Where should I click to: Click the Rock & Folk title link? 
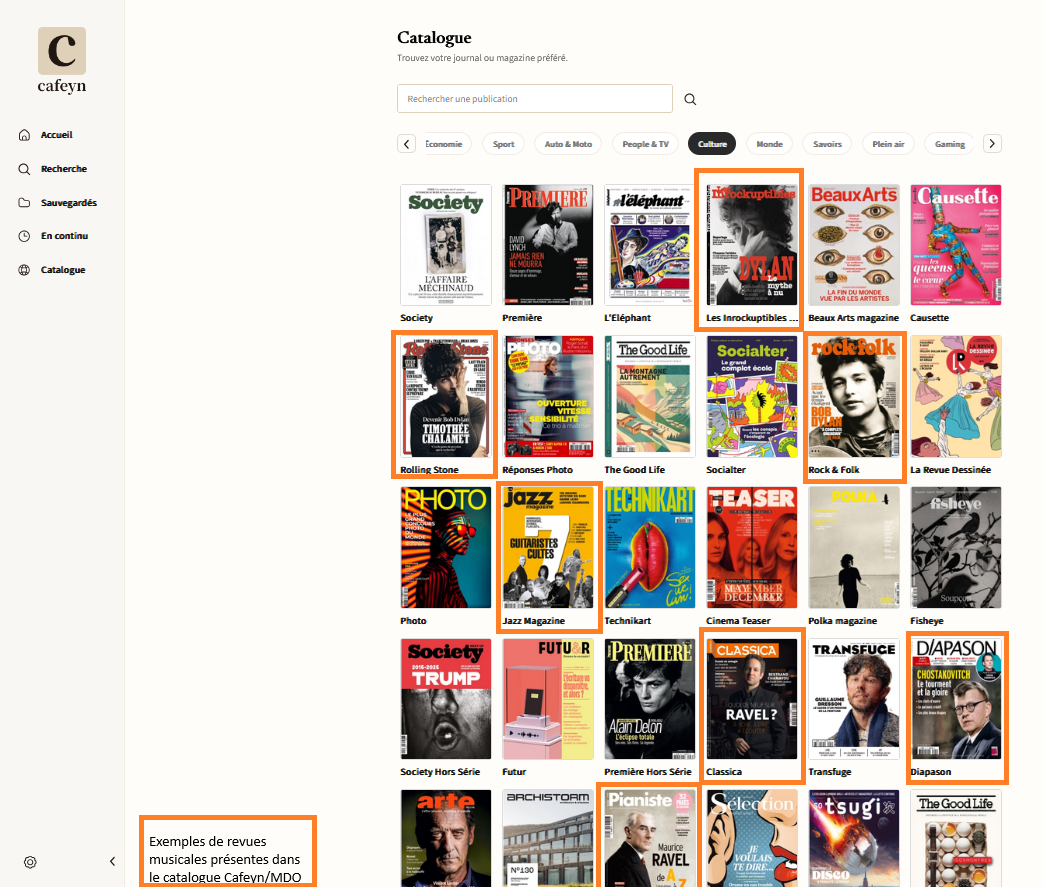(834, 469)
